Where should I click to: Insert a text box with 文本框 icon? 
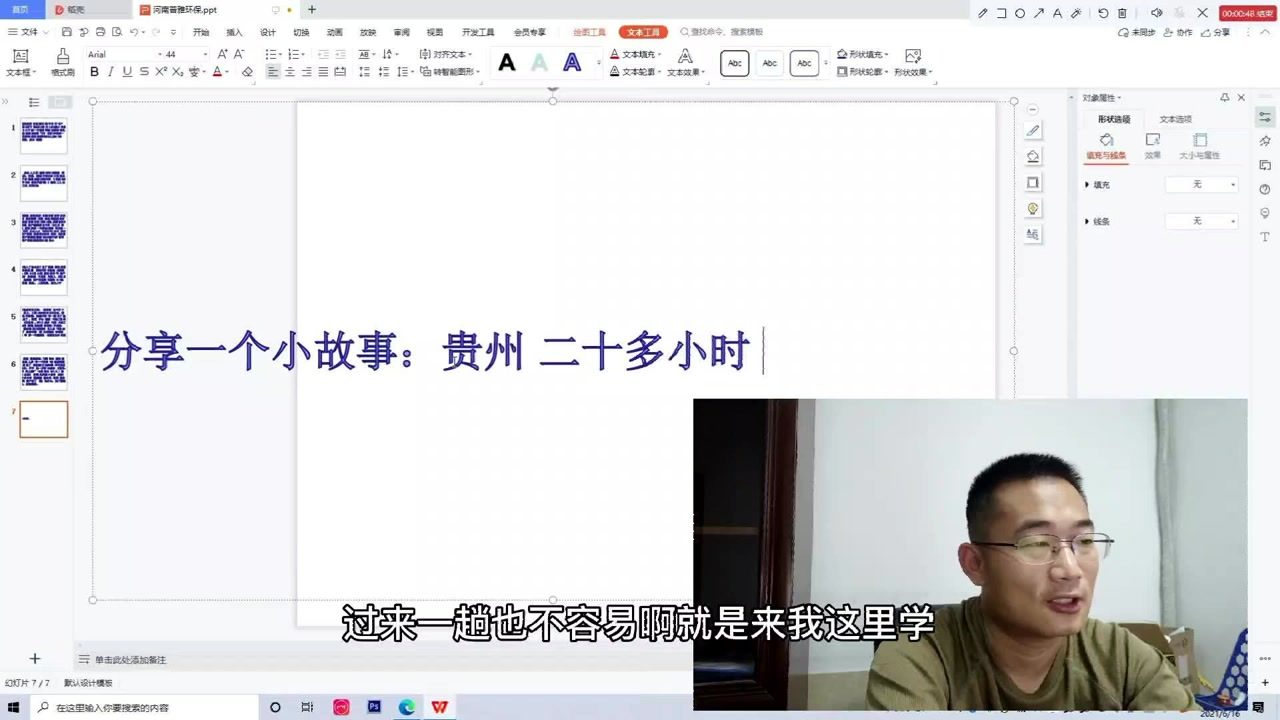click(x=20, y=62)
